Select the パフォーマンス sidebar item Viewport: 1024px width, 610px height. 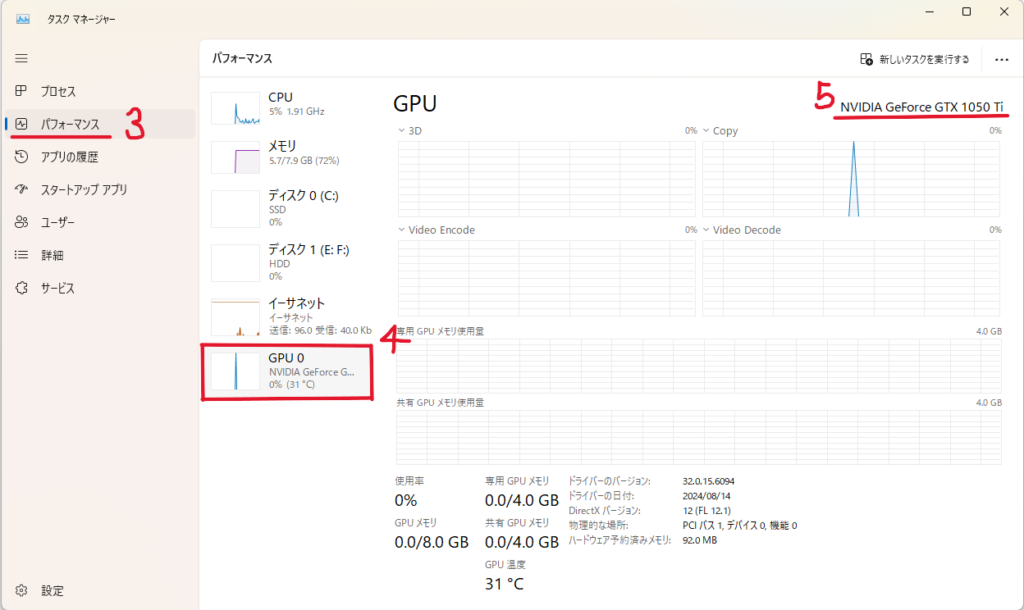point(70,124)
